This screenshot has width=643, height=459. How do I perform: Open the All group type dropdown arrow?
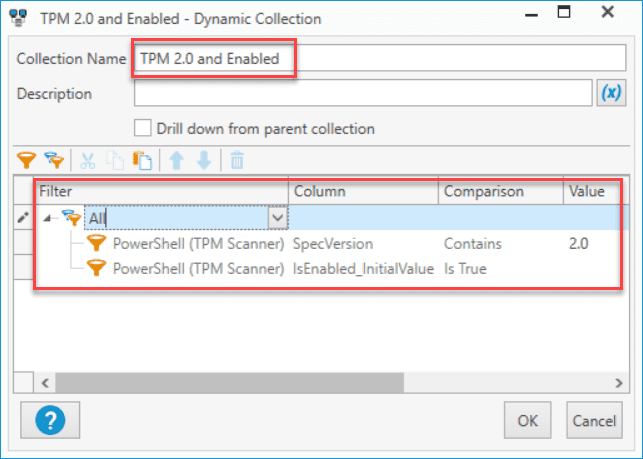(x=278, y=217)
